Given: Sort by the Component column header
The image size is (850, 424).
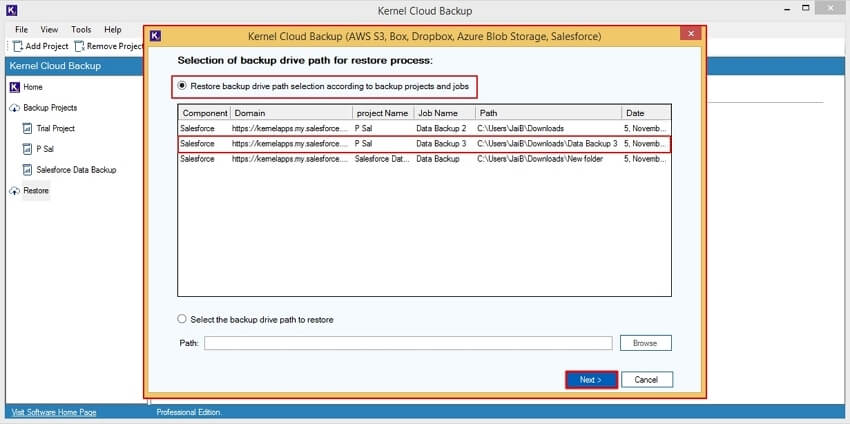Looking at the screenshot, I should 204,113.
